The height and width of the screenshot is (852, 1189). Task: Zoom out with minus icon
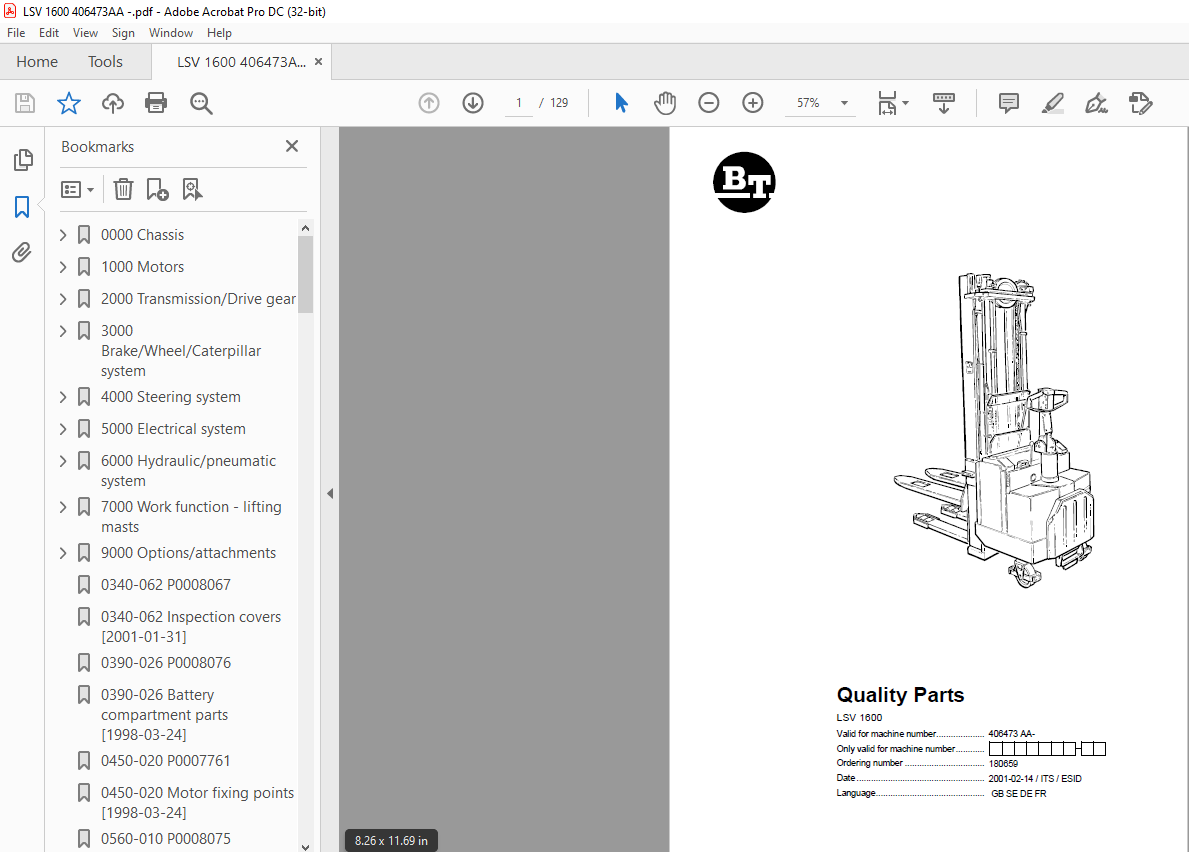[x=709, y=103]
